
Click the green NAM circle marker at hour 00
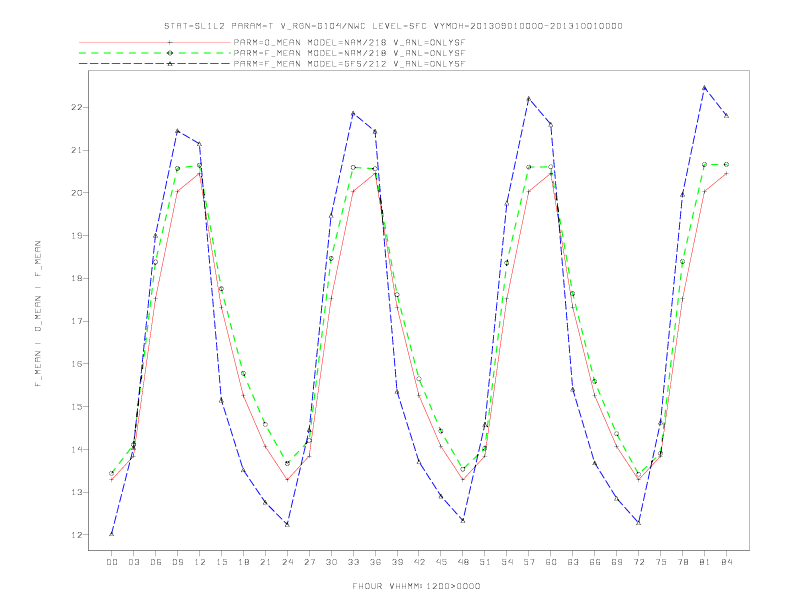[112, 473]
